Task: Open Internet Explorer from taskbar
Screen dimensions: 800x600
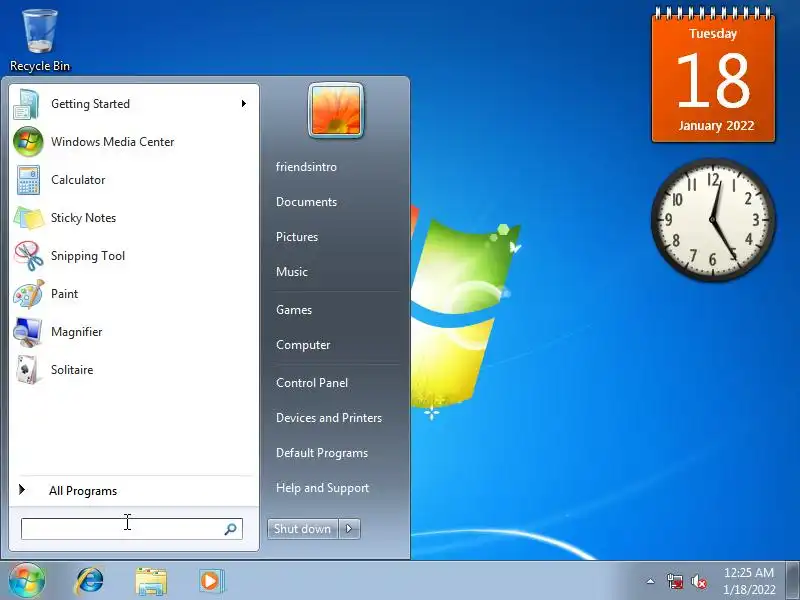Action: click(x=89, y=581)
